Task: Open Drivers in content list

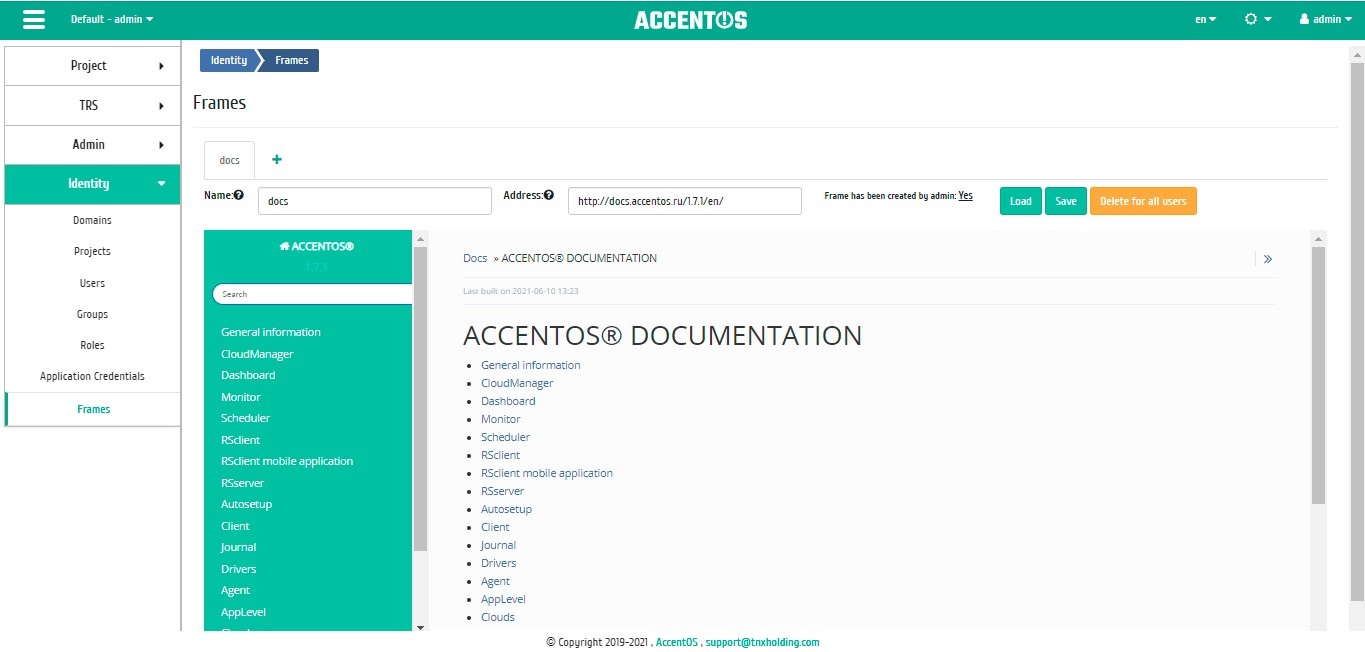Action: (x=498, y=563)
